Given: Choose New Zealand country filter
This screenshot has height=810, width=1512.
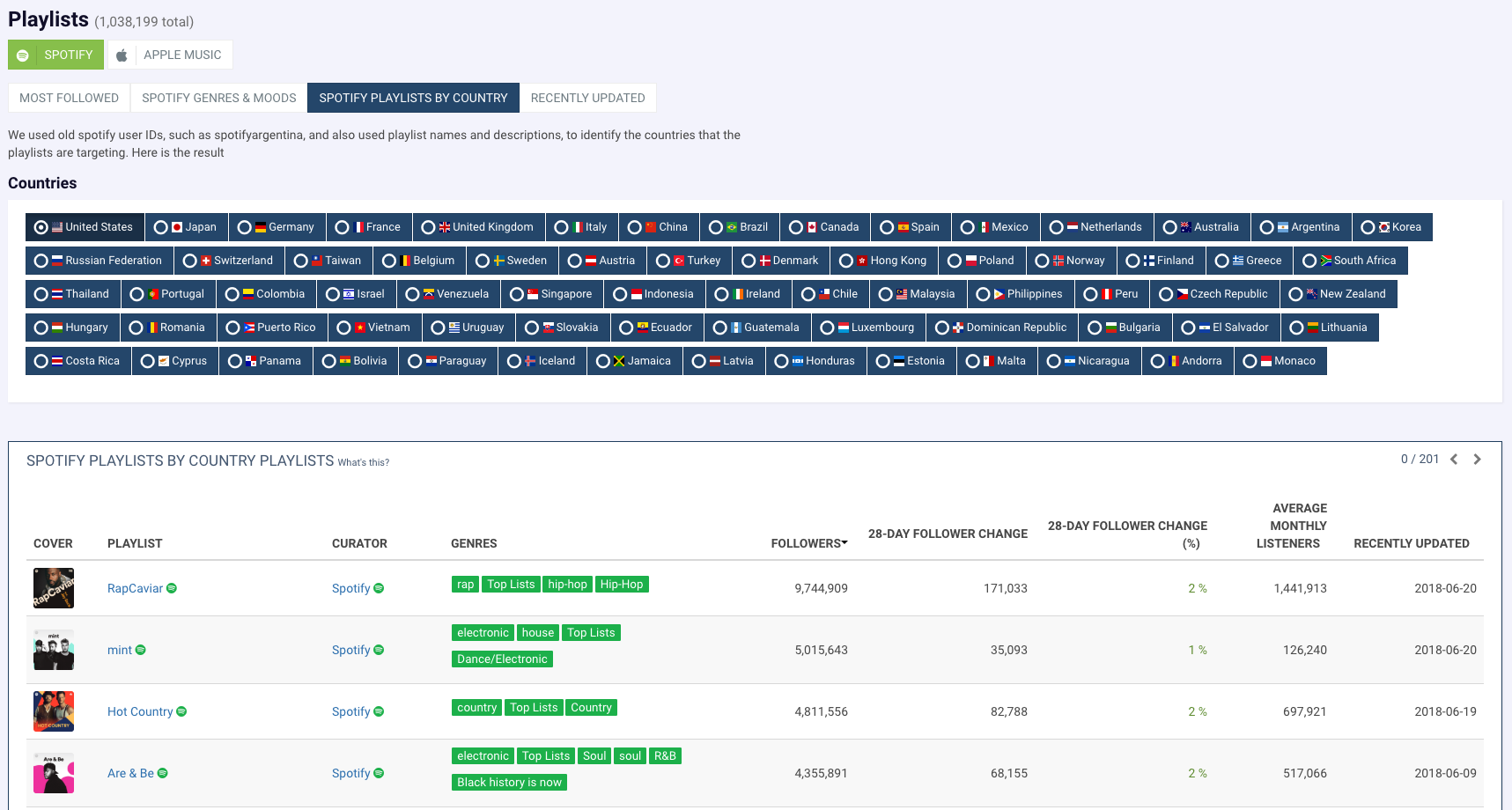Looking at the screenshot, I should coord(1339,294).
